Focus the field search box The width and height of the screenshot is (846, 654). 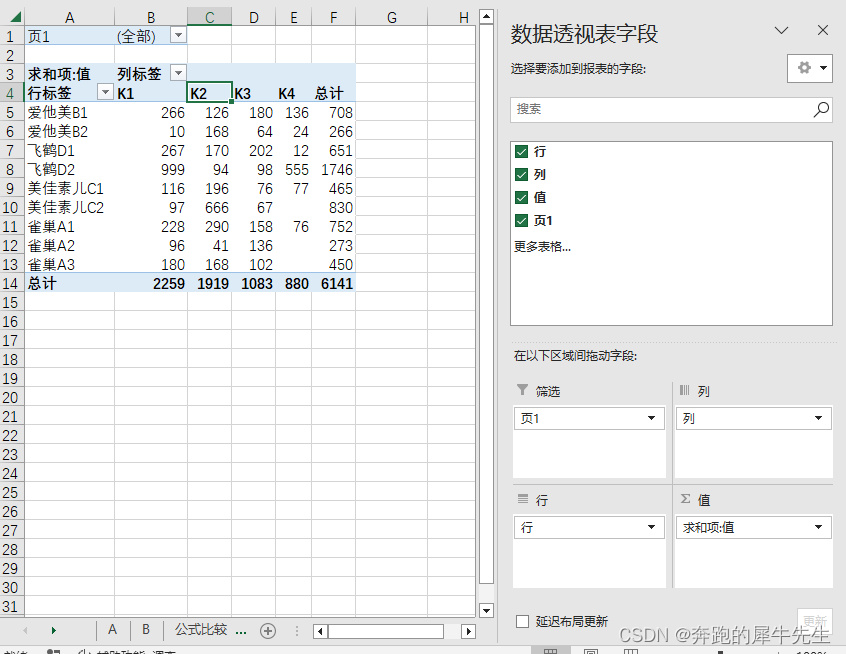pyautogui.click(x=671, y=110)
